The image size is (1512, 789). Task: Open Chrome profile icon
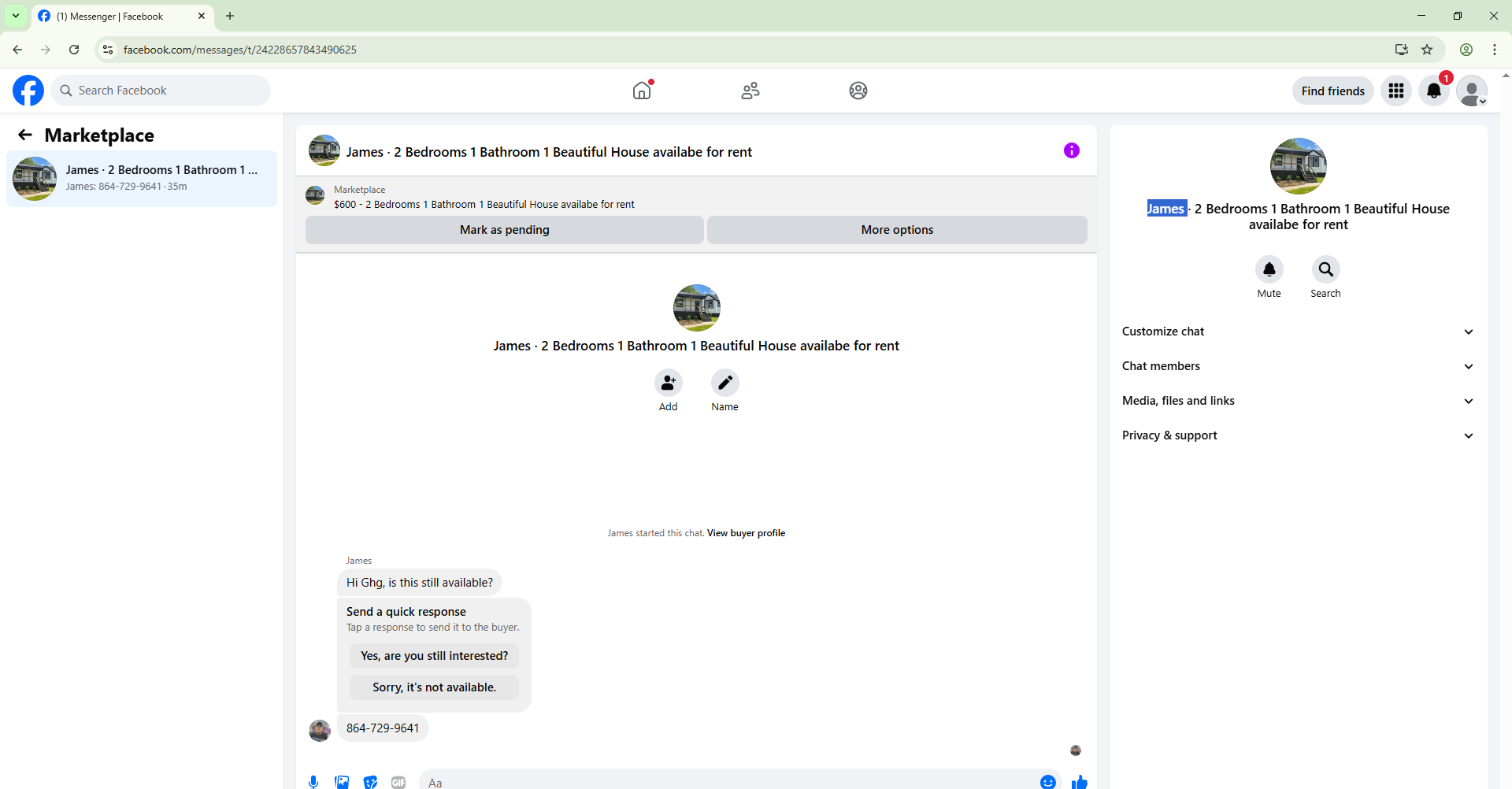point(1466,50)
